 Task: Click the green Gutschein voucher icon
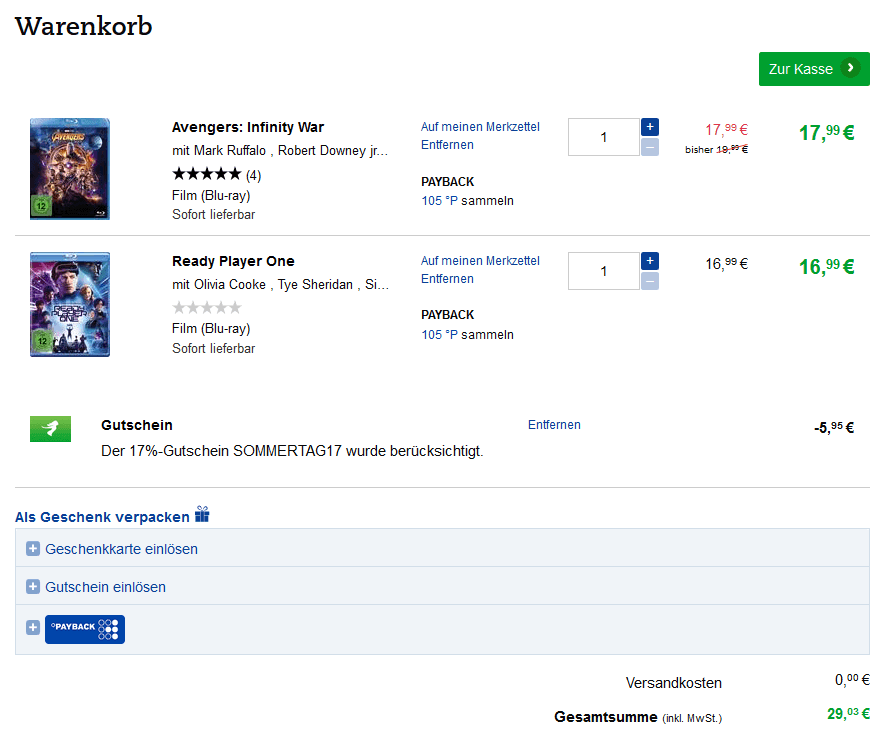50,429
